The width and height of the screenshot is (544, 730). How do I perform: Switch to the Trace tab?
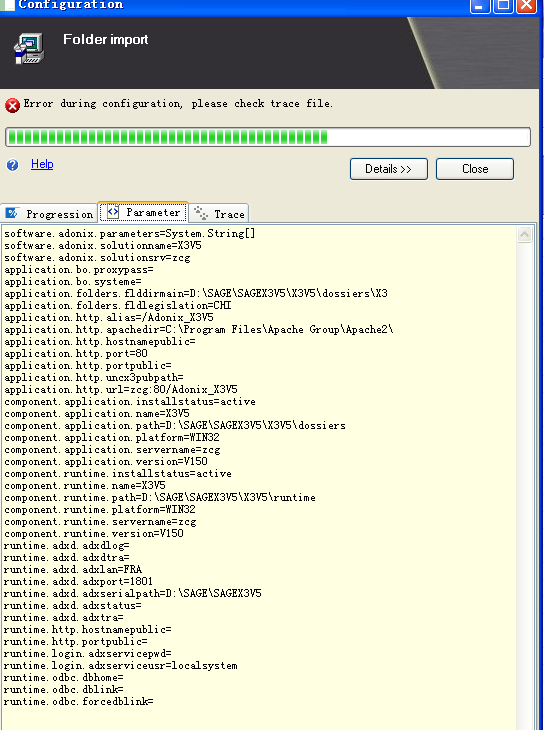[219, 214]
